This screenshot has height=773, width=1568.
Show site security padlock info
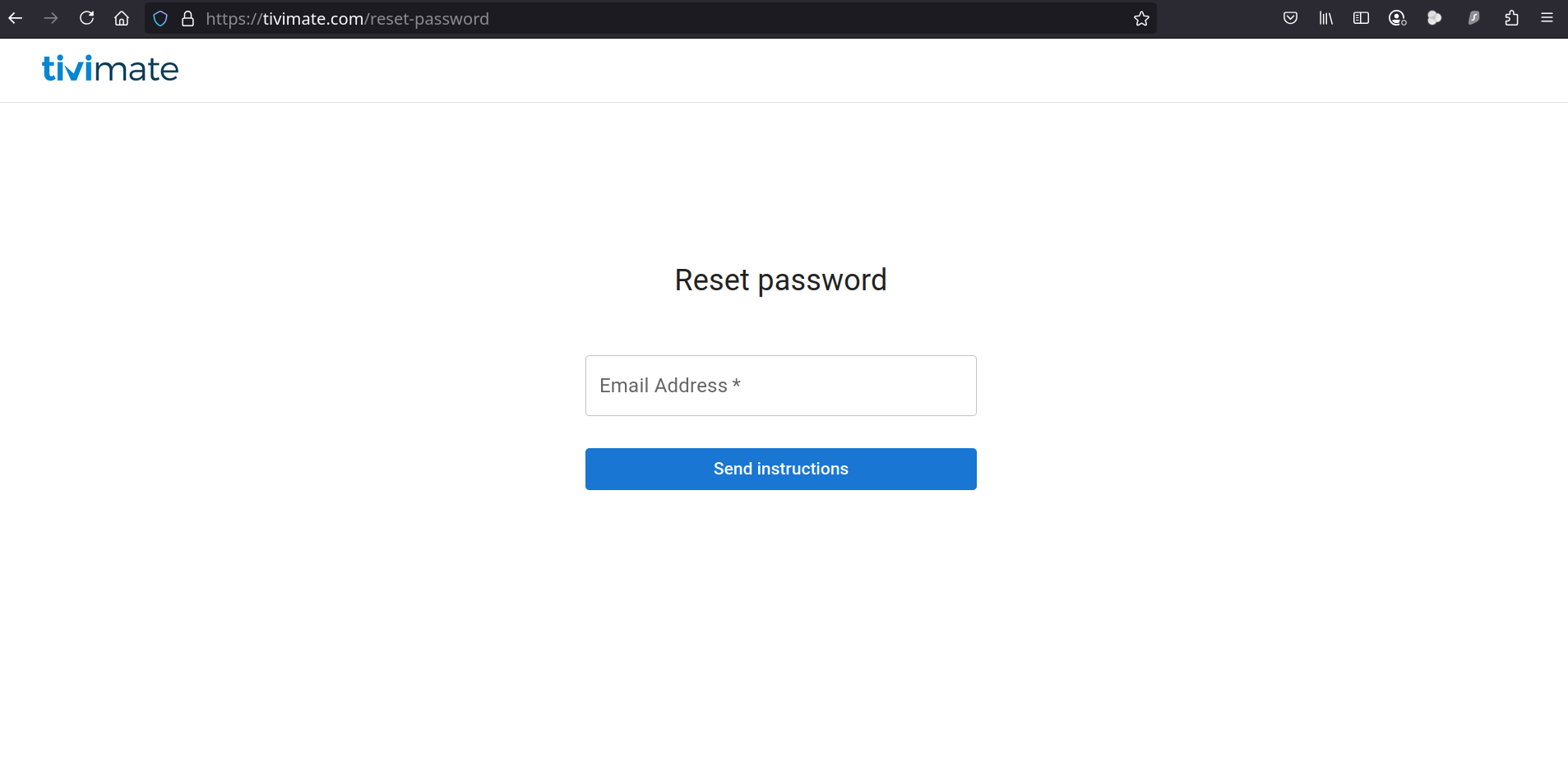coord(187,19)
